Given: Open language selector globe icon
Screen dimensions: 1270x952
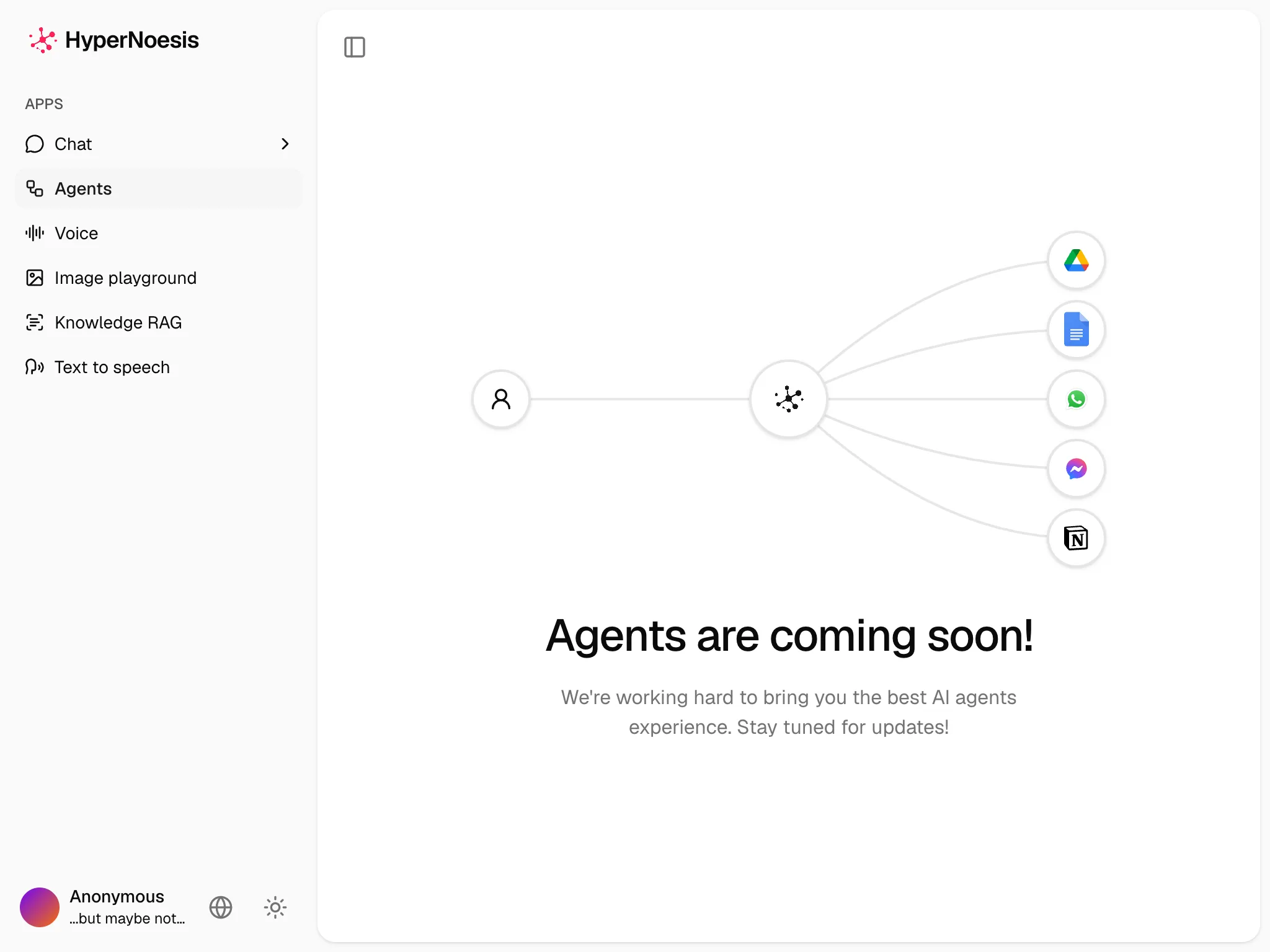Looking at the screenshot, I should (x=221, y=907).
